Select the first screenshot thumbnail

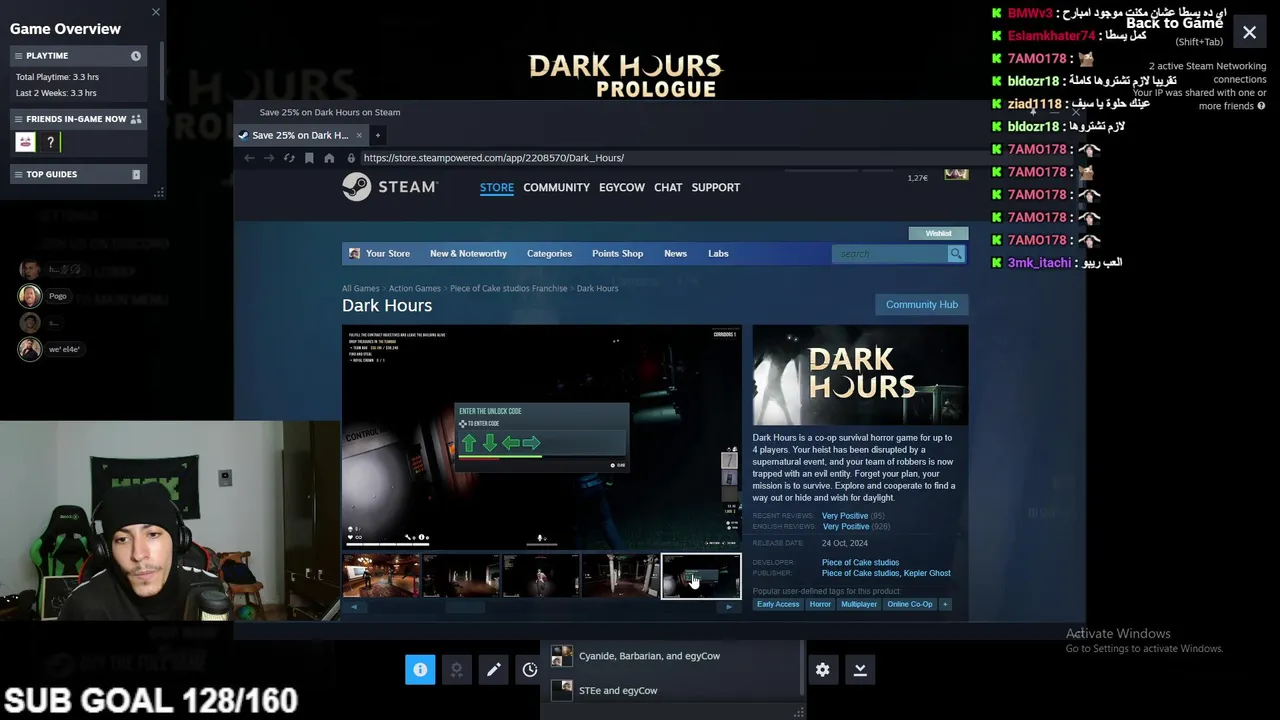[x=381, y=576]
